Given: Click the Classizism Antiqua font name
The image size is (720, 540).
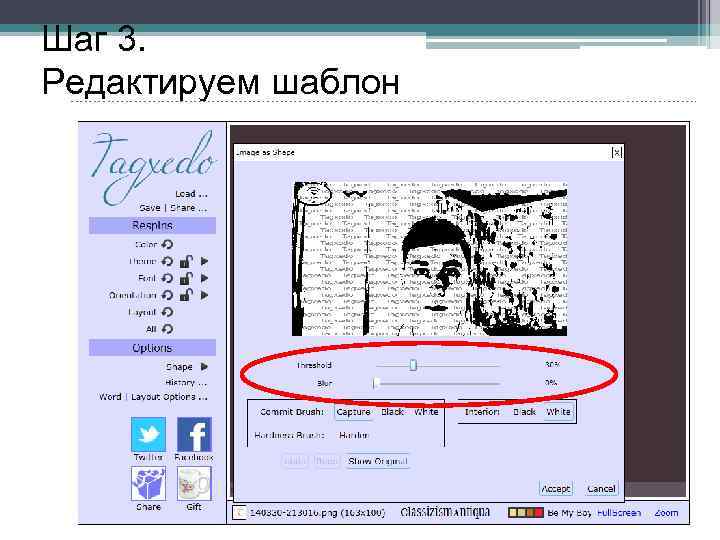Looking at the screenshot, I should pyautogui.click(x=445, y=512).
